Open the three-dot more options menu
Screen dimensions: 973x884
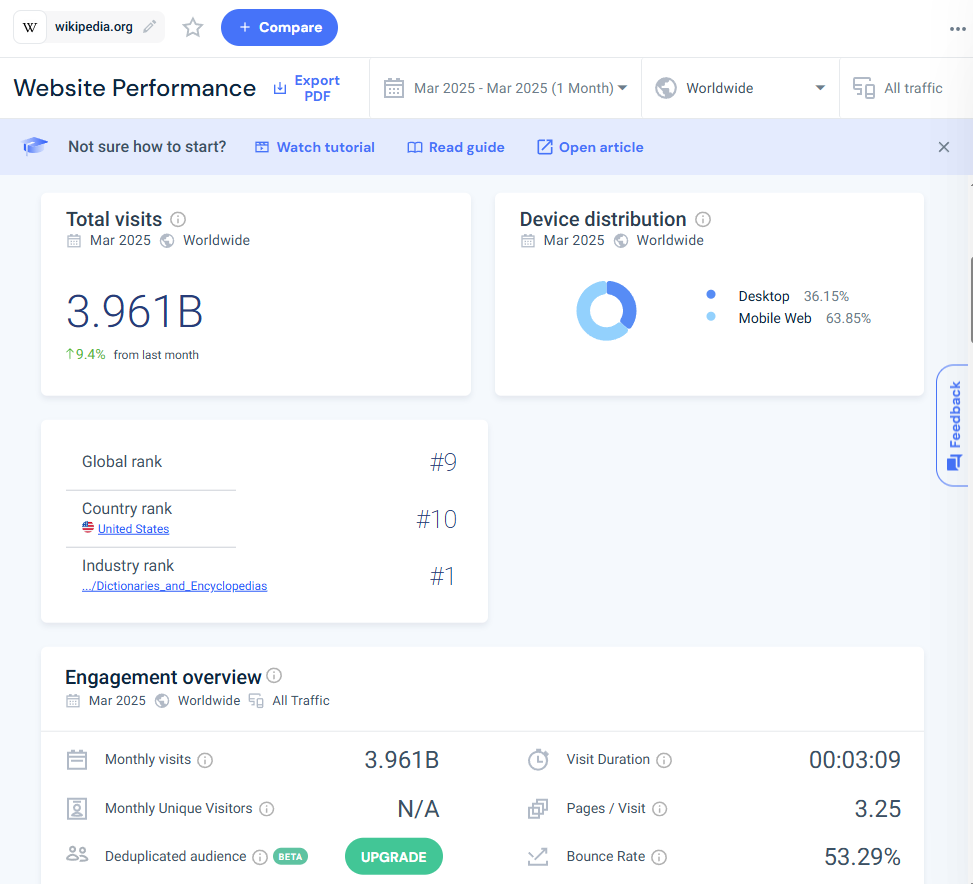pos(957,29)
